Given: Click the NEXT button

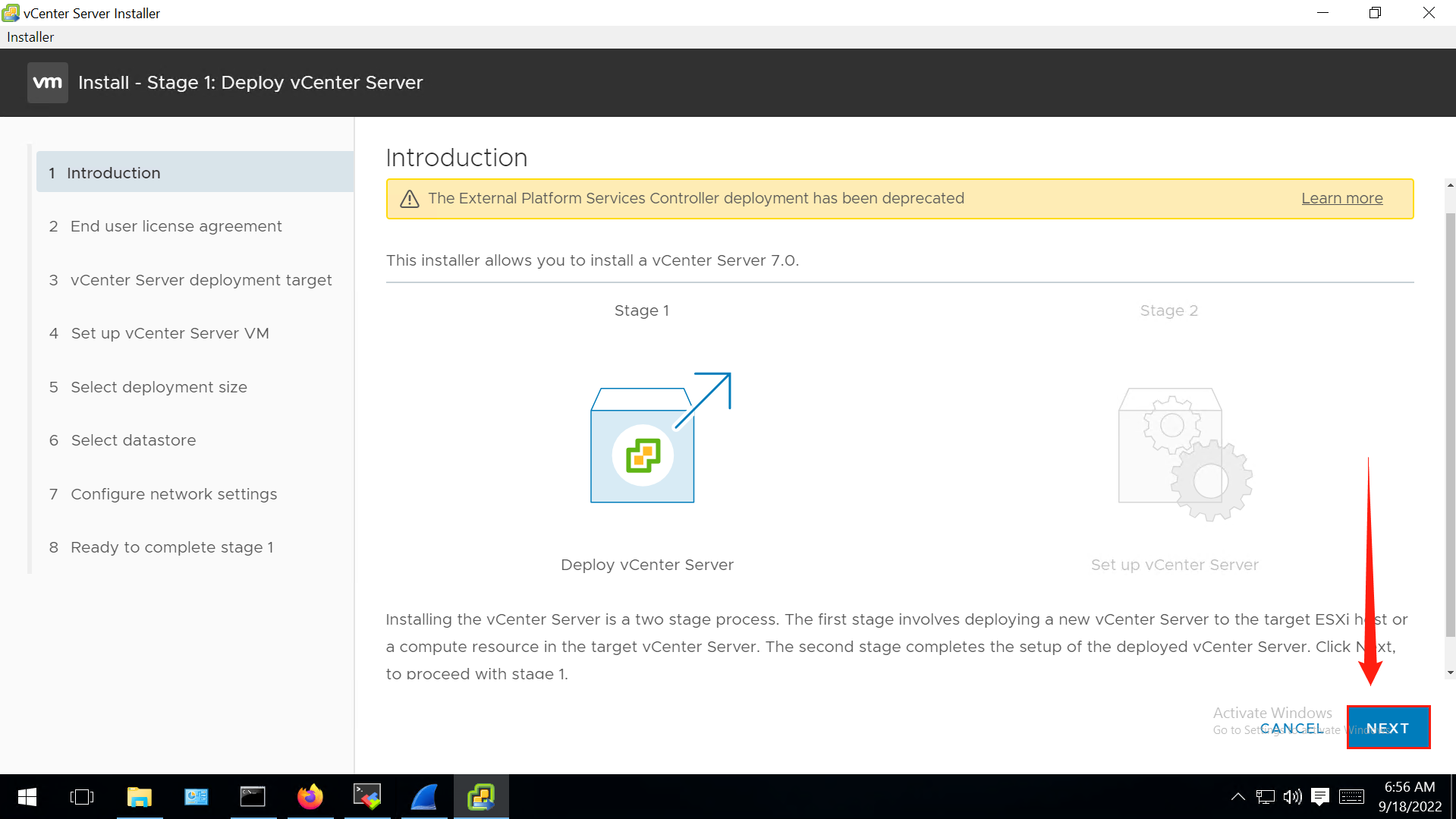Looking at the screenshot, I should [1388, 728].
